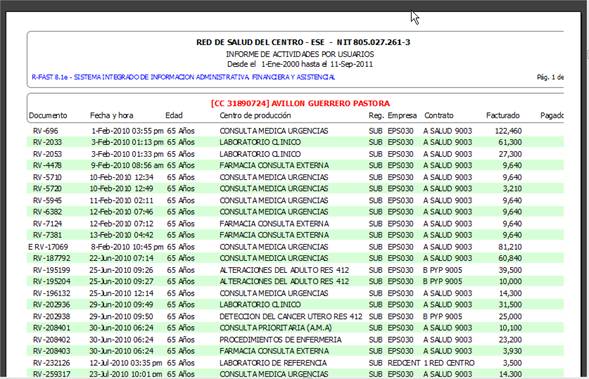Click the billed amount 31,500
Screen dimensions: 589x379
coord(510,305)
